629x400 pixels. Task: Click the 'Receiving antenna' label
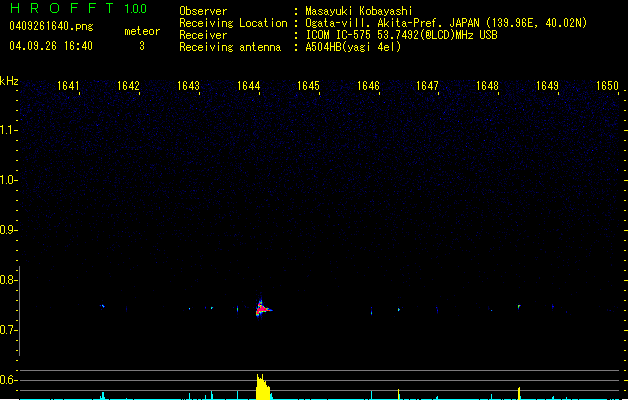click(x=230, y=47)
